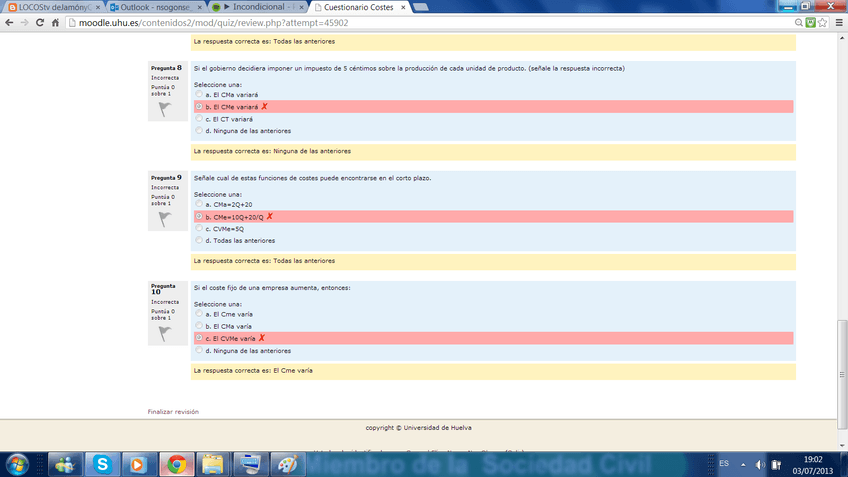The image size is (848, 477).
Task: Flag question 8 with the flag icon
Action: pyautogui.click(x=163, y=110)
